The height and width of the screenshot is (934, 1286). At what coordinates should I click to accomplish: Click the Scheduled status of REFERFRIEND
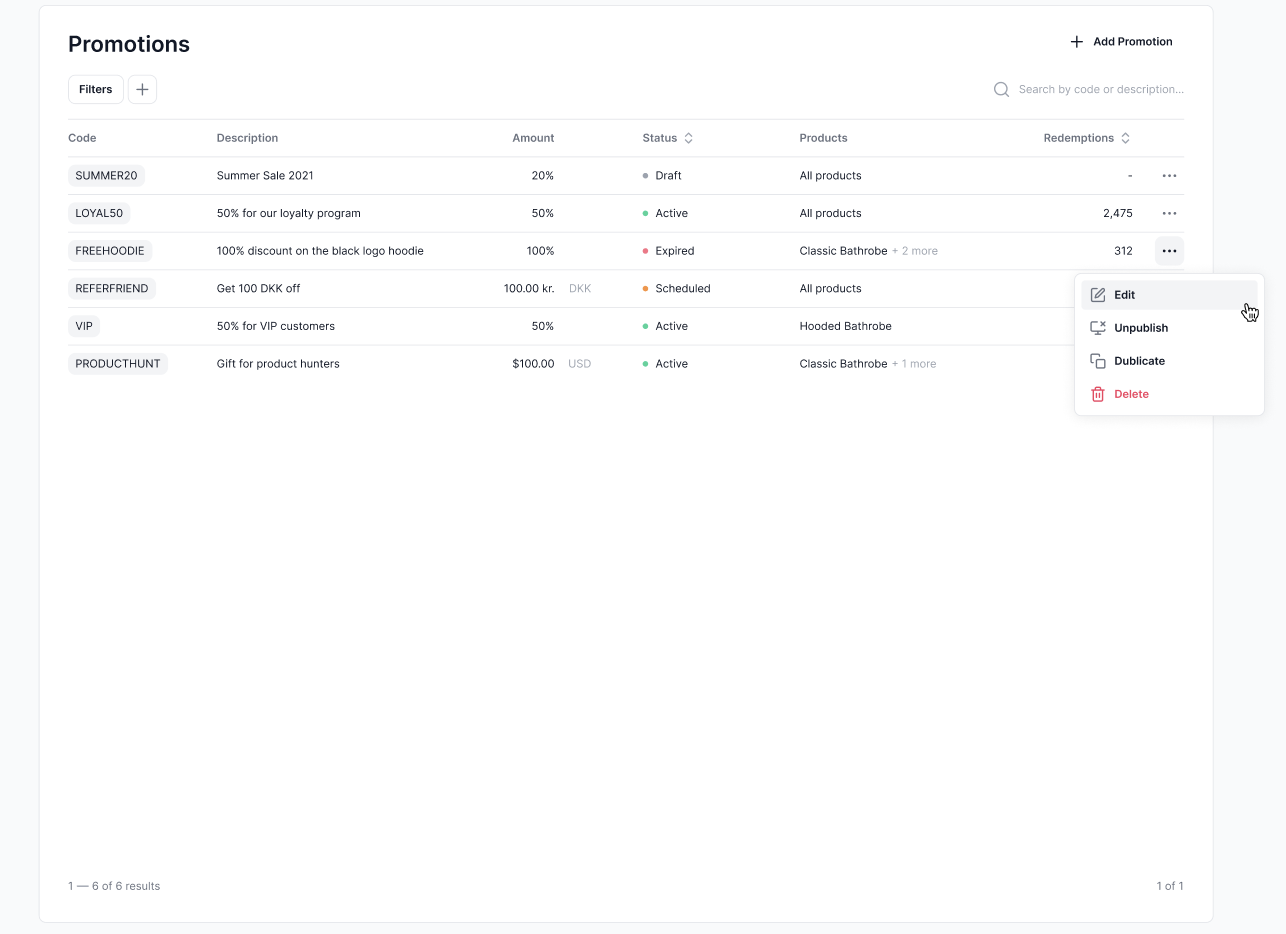pos(676,288)
